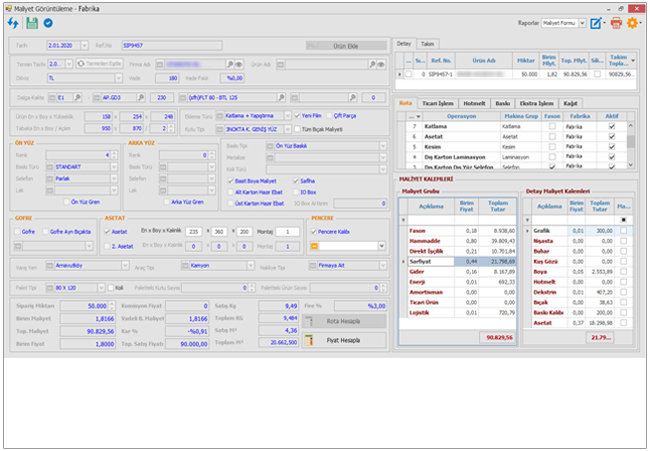Screen dimensions: 650x451
Task: Click the search magnifier beside Firma Adı
Action: click(x=232, y=63)
